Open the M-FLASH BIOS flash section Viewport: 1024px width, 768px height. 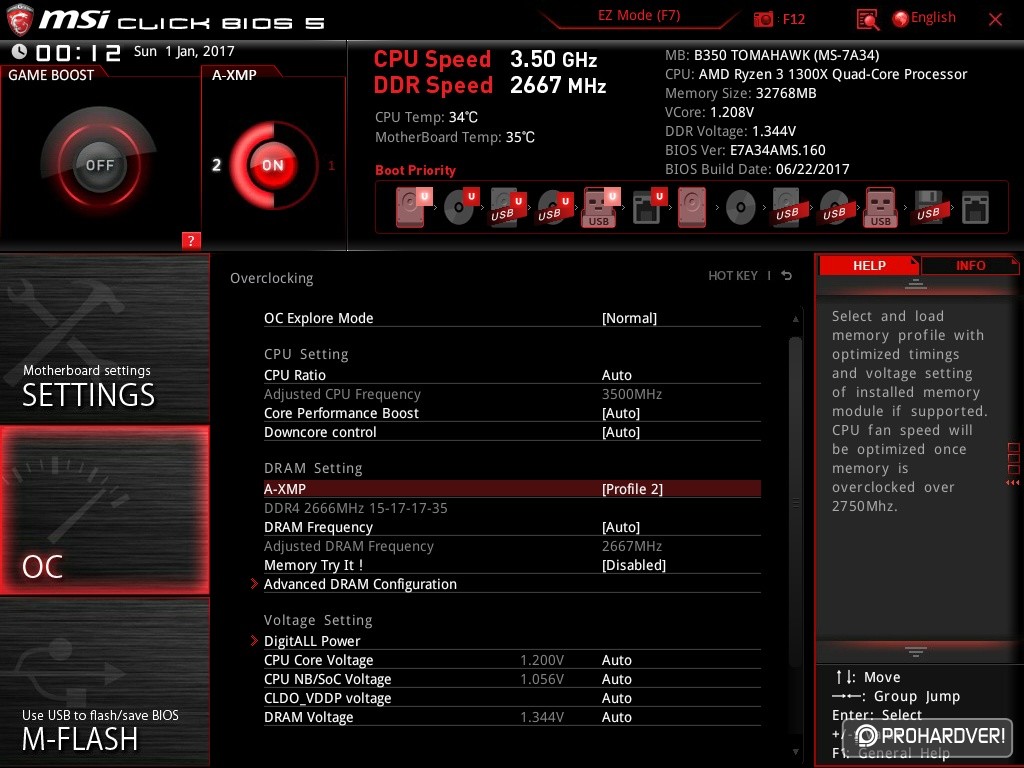click(x=104, y=682)
